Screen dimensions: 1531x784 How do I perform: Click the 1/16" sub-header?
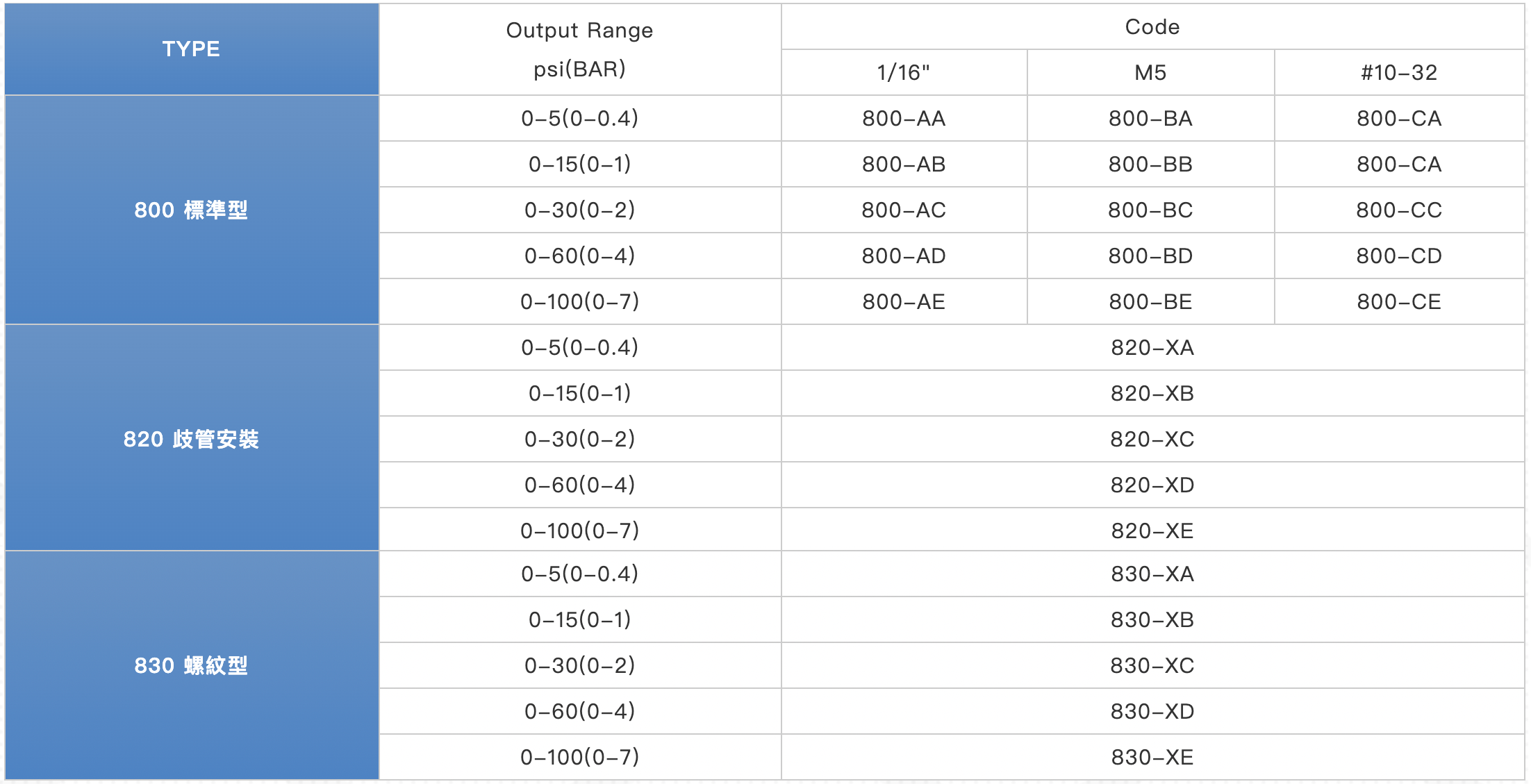904,72
